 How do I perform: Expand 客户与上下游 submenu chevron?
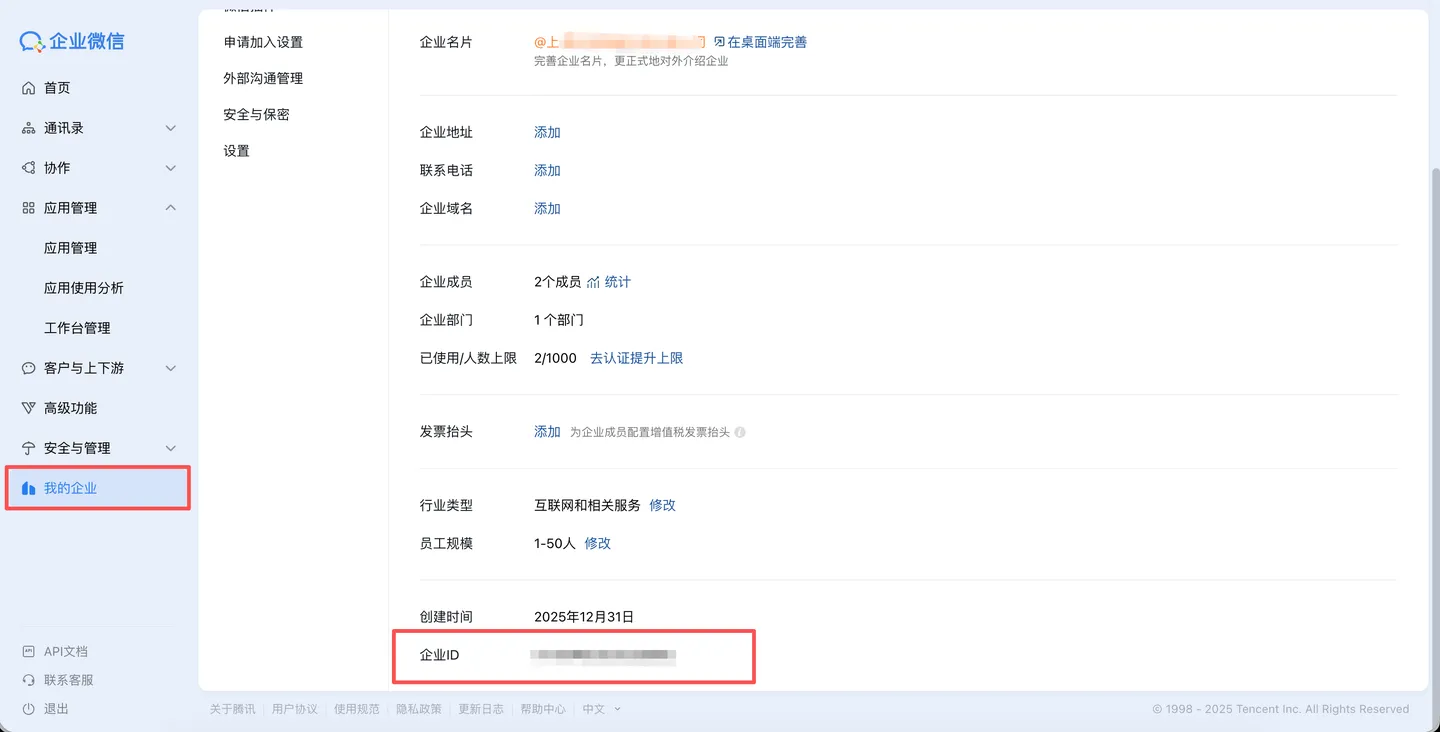(170, 368)
